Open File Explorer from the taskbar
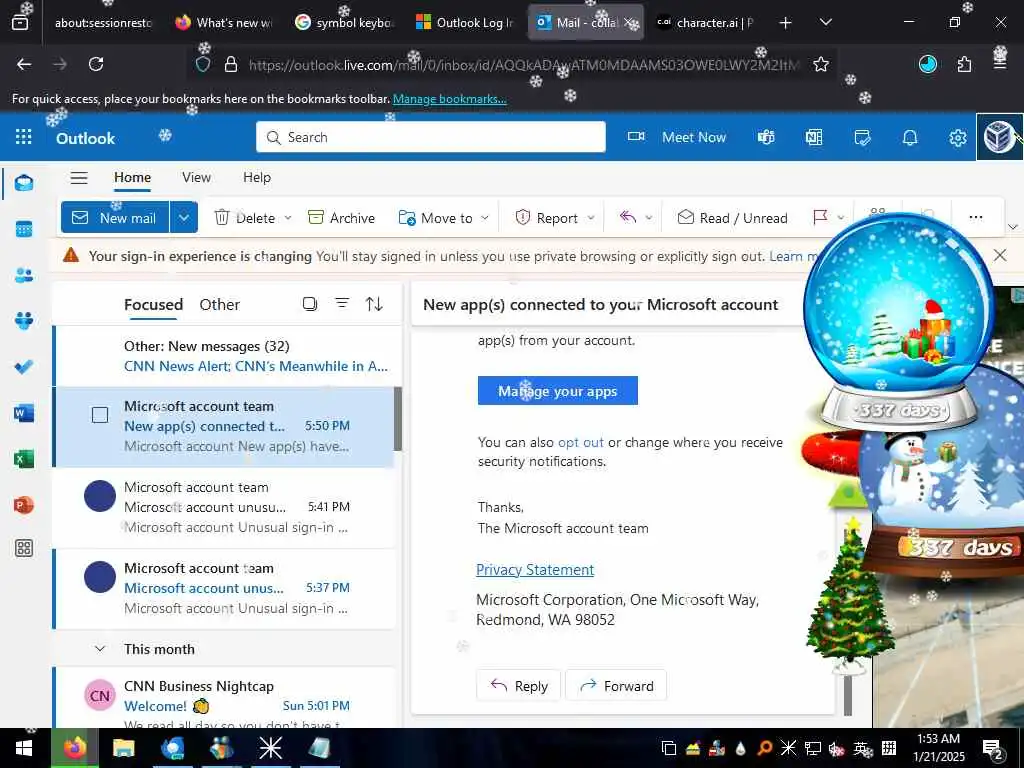Screen dimensions: 1024x768 click(x=123, y=748)
